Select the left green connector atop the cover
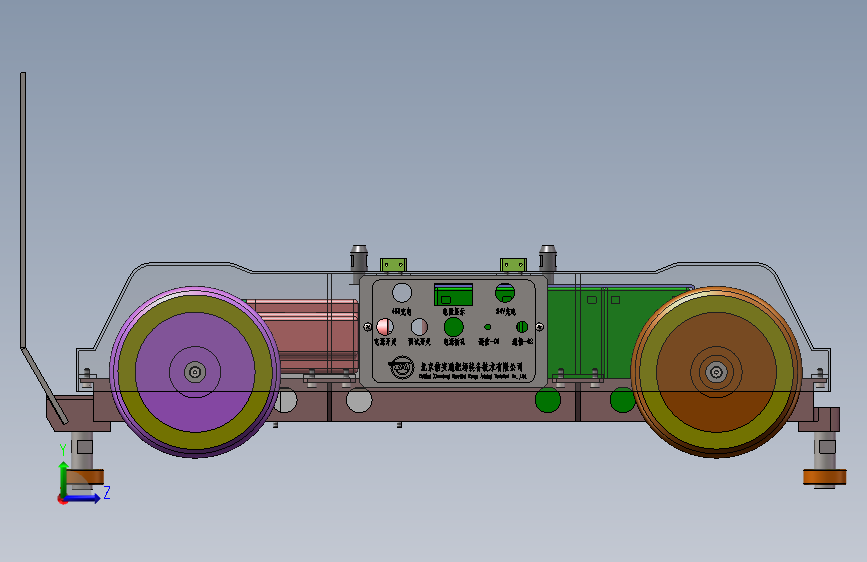 tap(393, 265)
